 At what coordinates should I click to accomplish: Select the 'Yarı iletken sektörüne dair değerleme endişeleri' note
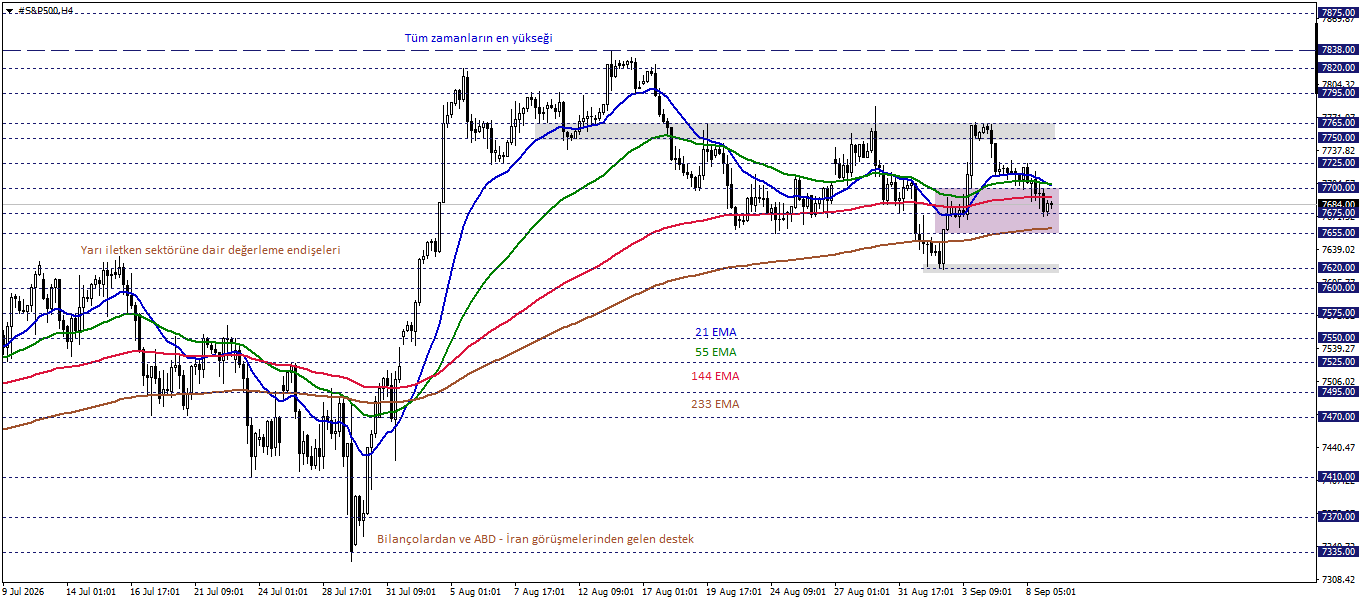[x=210, y=250]
